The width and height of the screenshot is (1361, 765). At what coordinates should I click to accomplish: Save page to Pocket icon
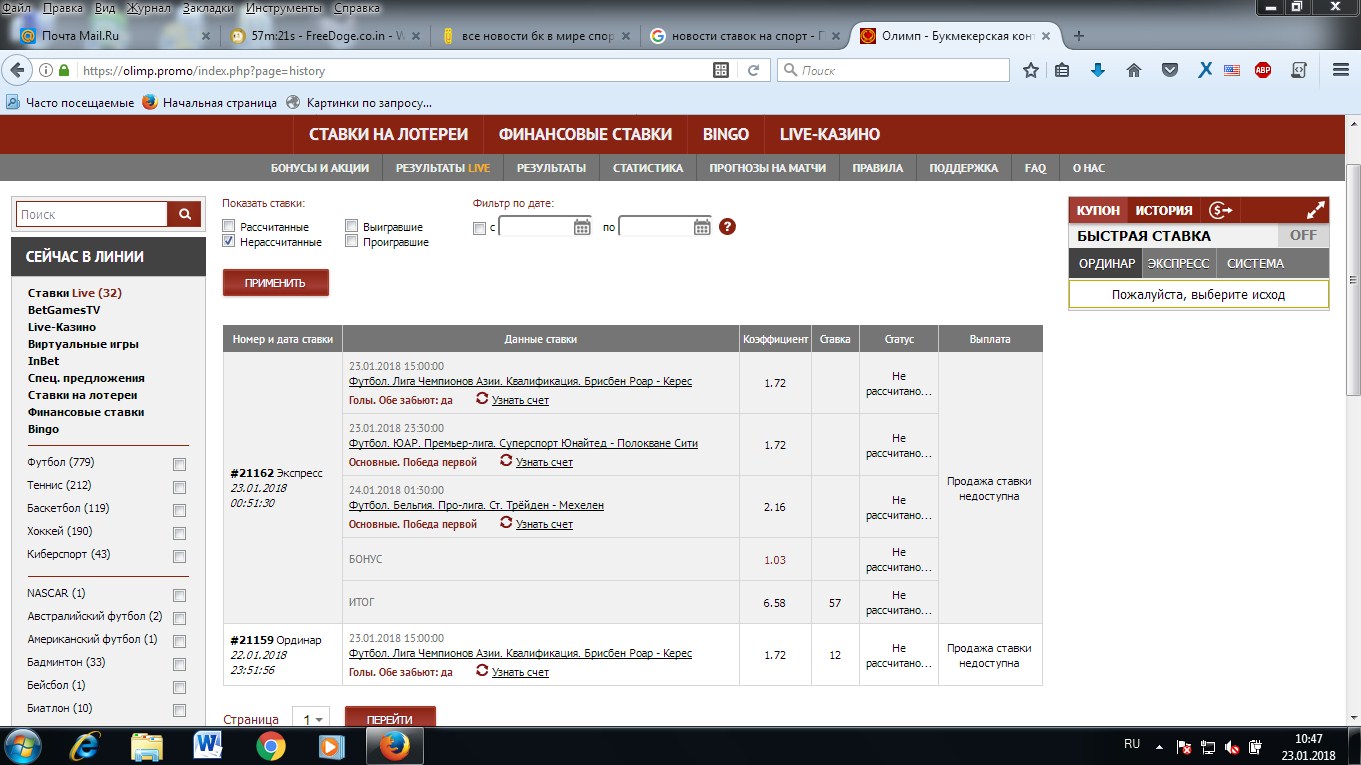[x=1169, y=71]
